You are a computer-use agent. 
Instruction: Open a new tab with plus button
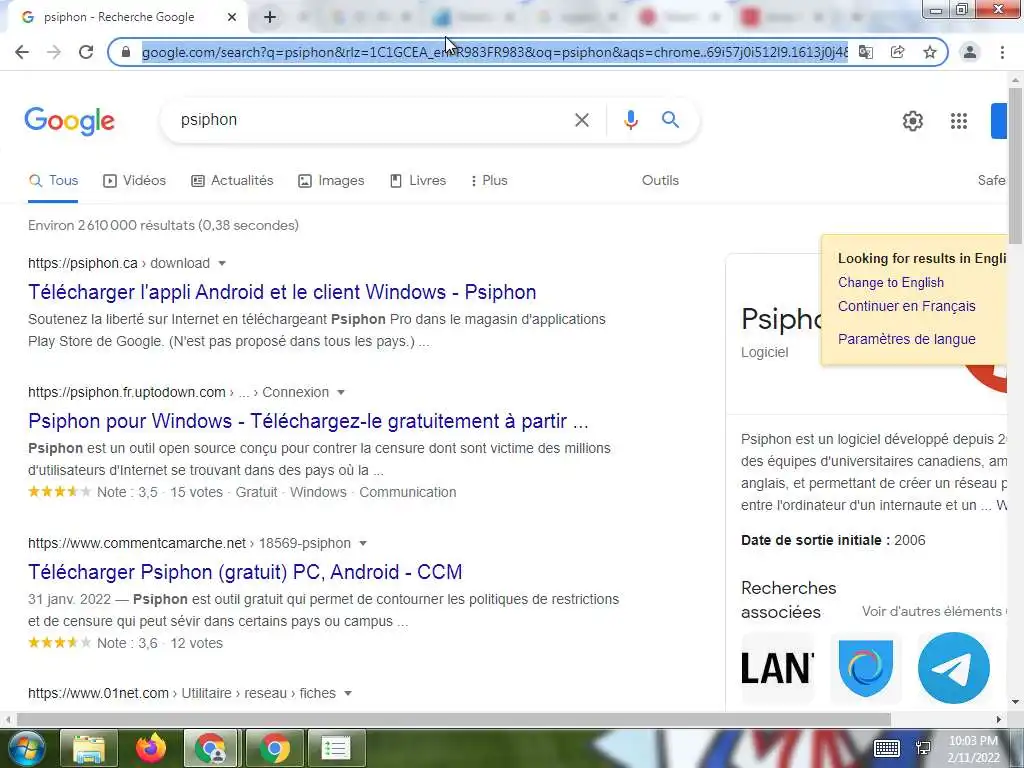coord(270,18)
